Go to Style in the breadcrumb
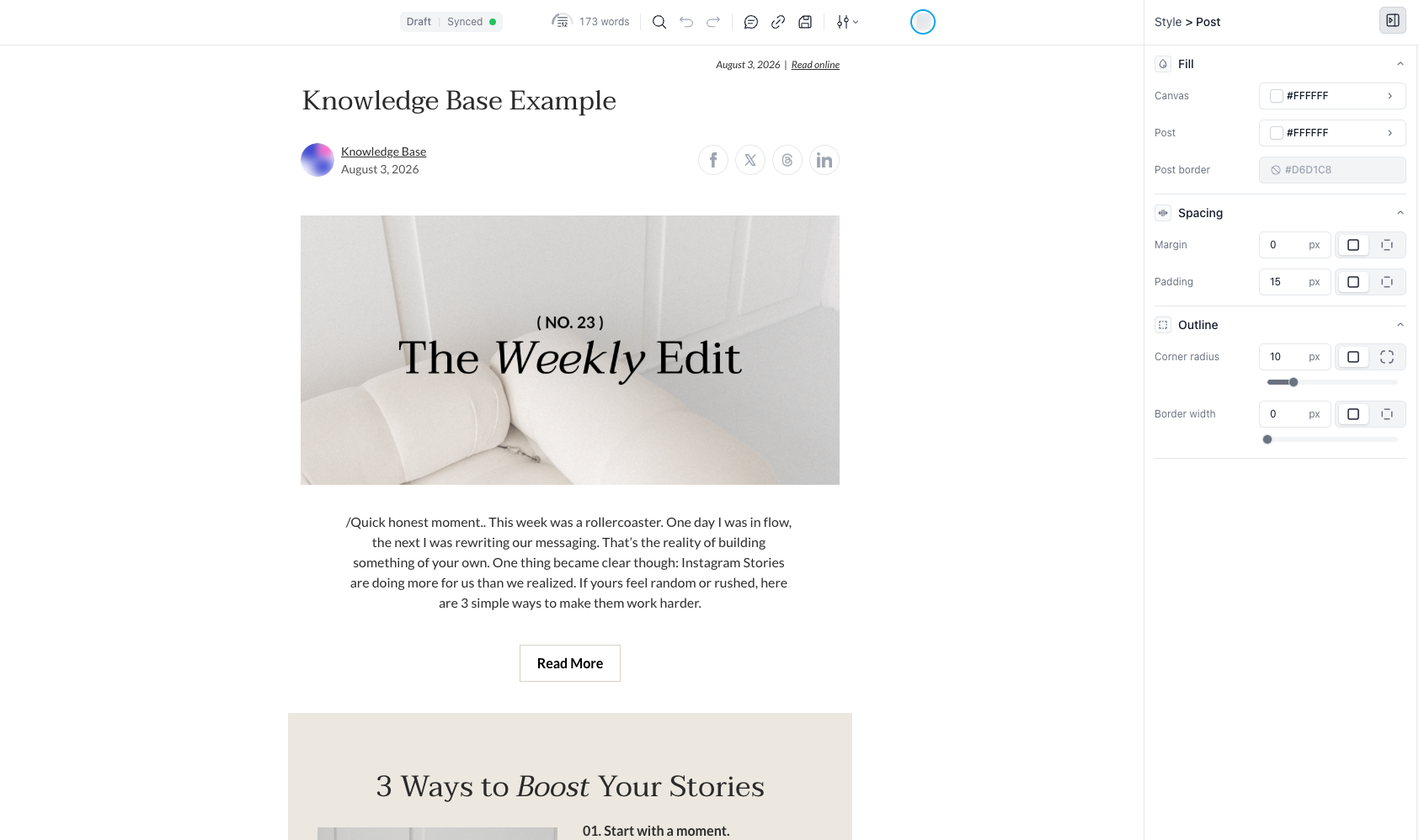 (1167, 22)
